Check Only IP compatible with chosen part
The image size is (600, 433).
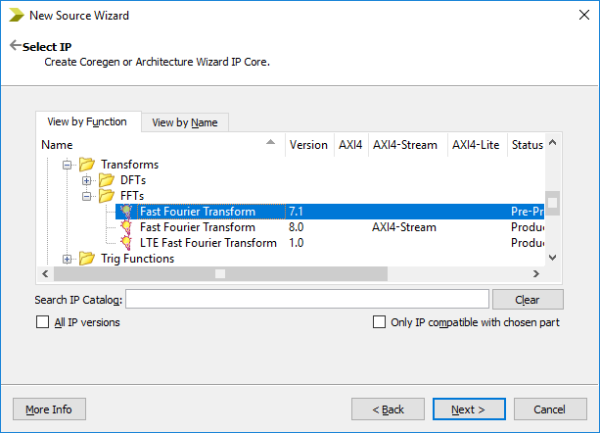(x=379, y=323)
